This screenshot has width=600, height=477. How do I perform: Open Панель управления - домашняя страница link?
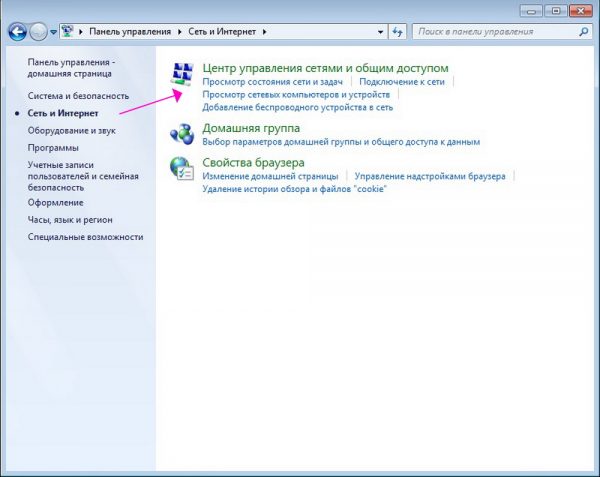click(x=71, y=68)
